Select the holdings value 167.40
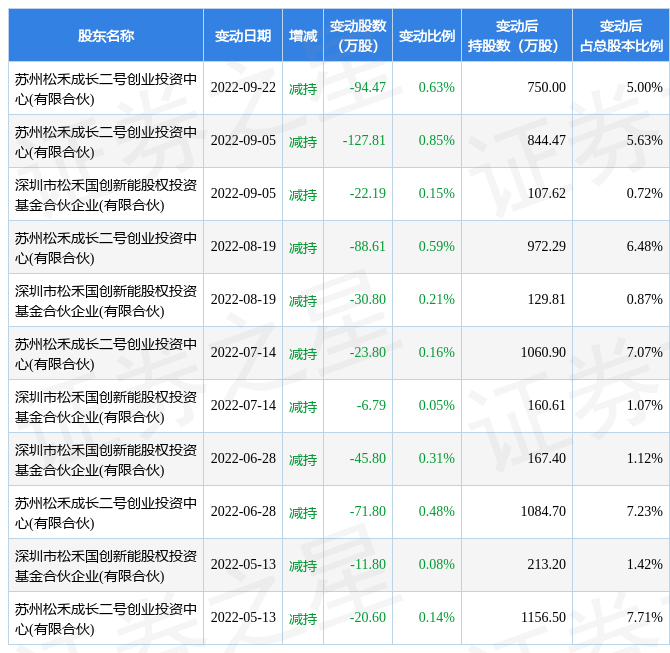670x653 pixels. pos(546,459)
